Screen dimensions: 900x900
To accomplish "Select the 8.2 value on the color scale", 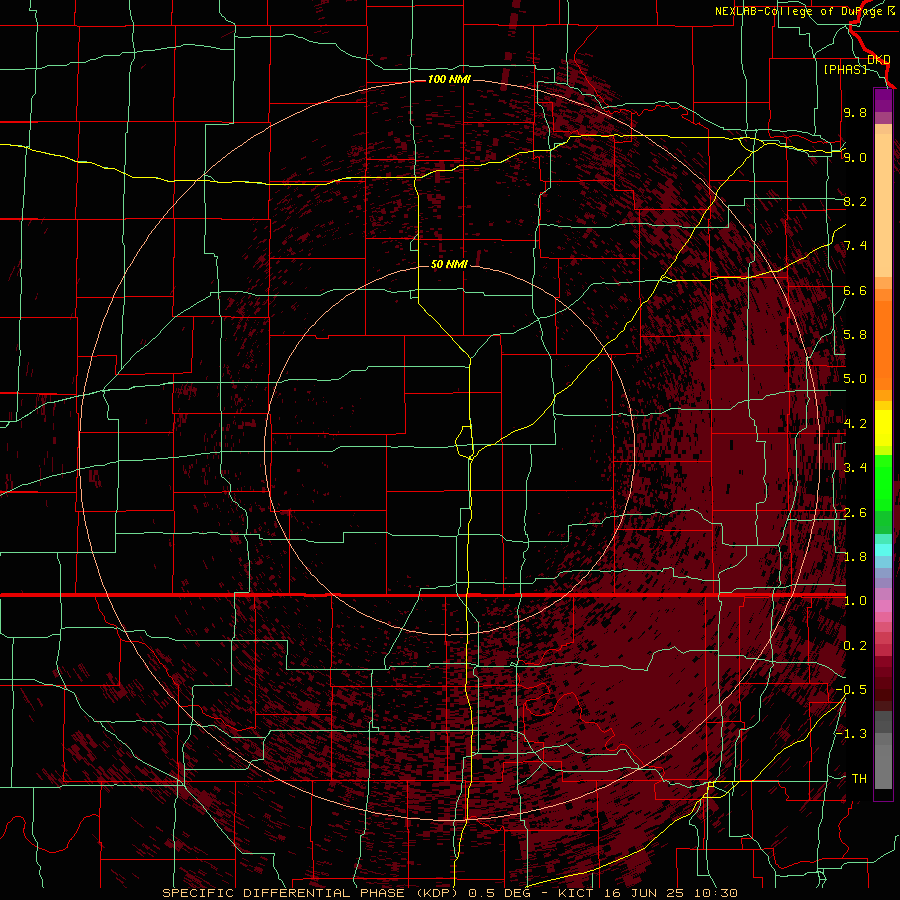I will [x=855, y=201].
